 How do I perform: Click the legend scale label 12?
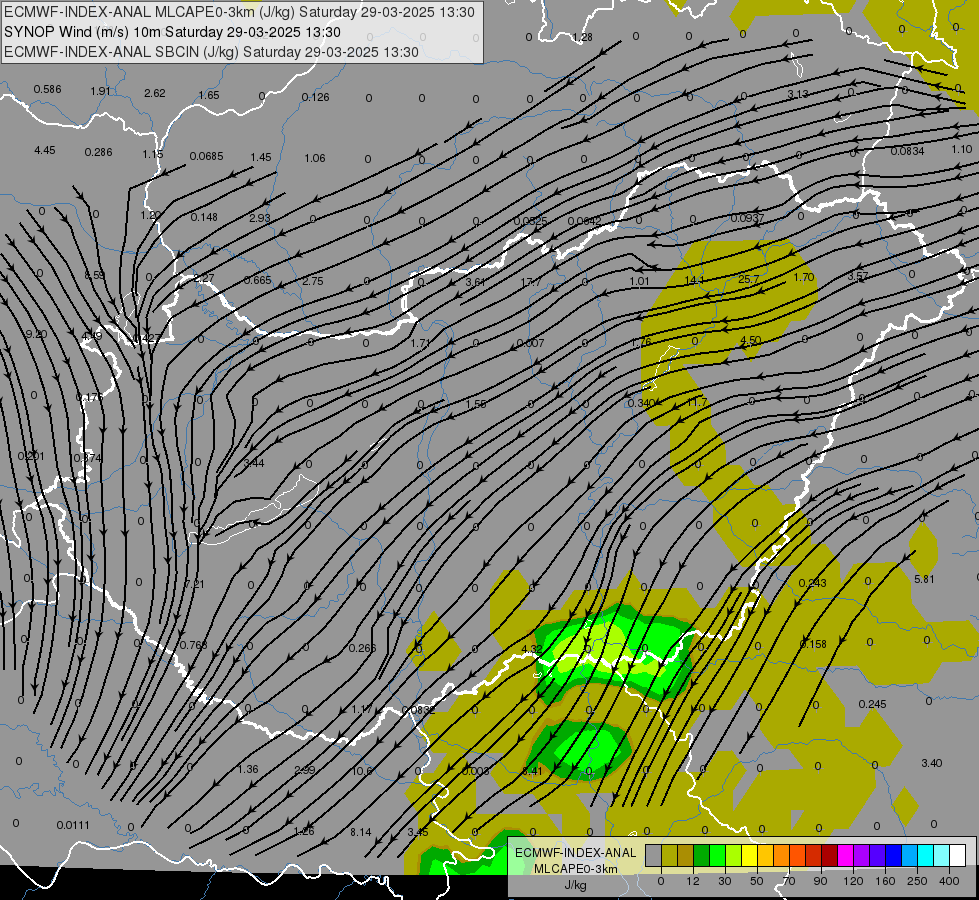click(x=693, y=881)
